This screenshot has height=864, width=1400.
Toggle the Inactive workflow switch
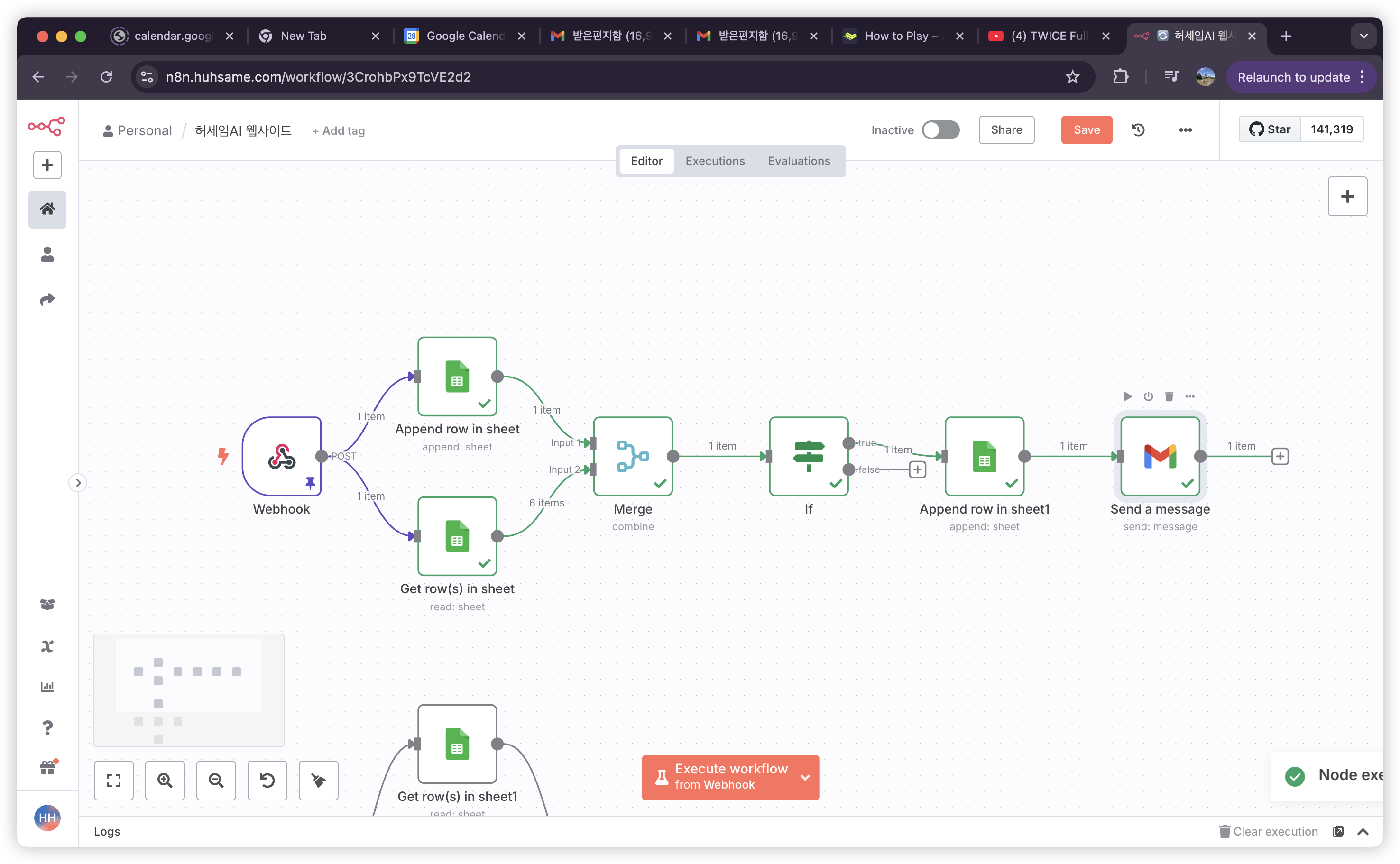[940, 130]
